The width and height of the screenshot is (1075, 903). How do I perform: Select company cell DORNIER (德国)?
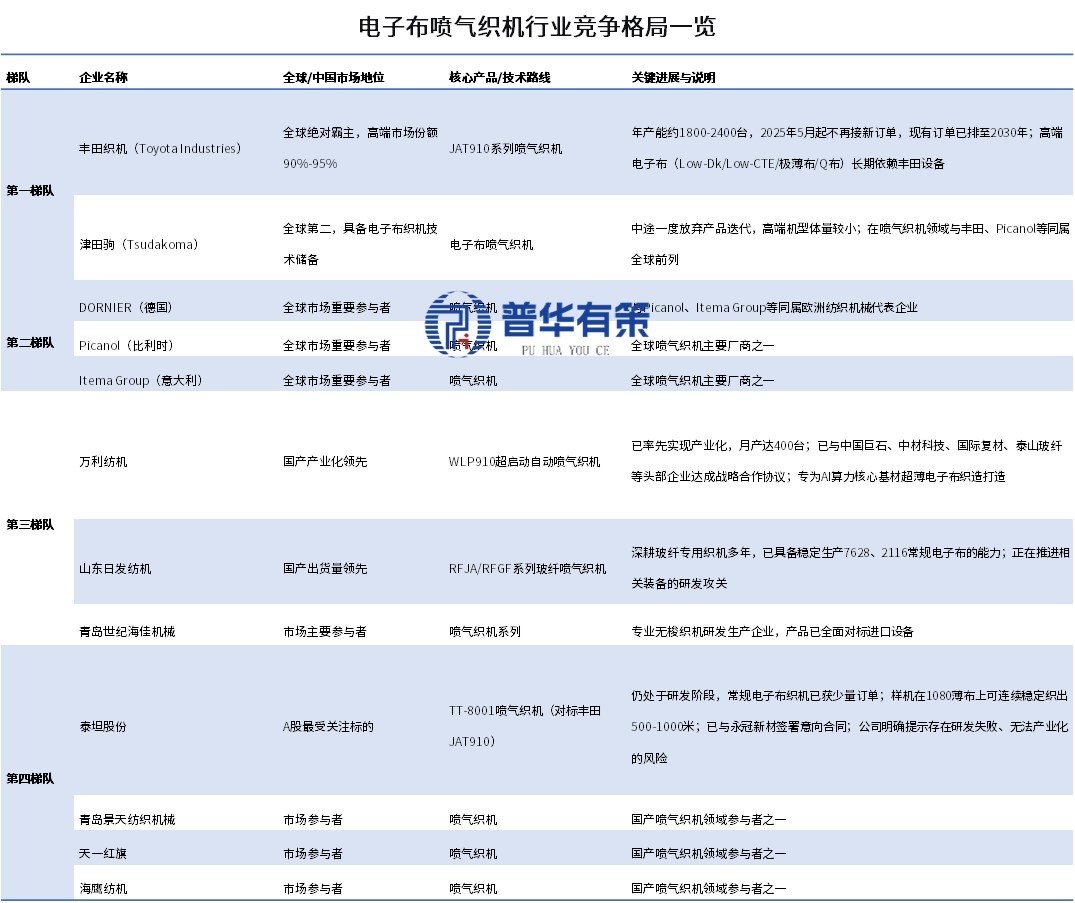click(126, 308)
